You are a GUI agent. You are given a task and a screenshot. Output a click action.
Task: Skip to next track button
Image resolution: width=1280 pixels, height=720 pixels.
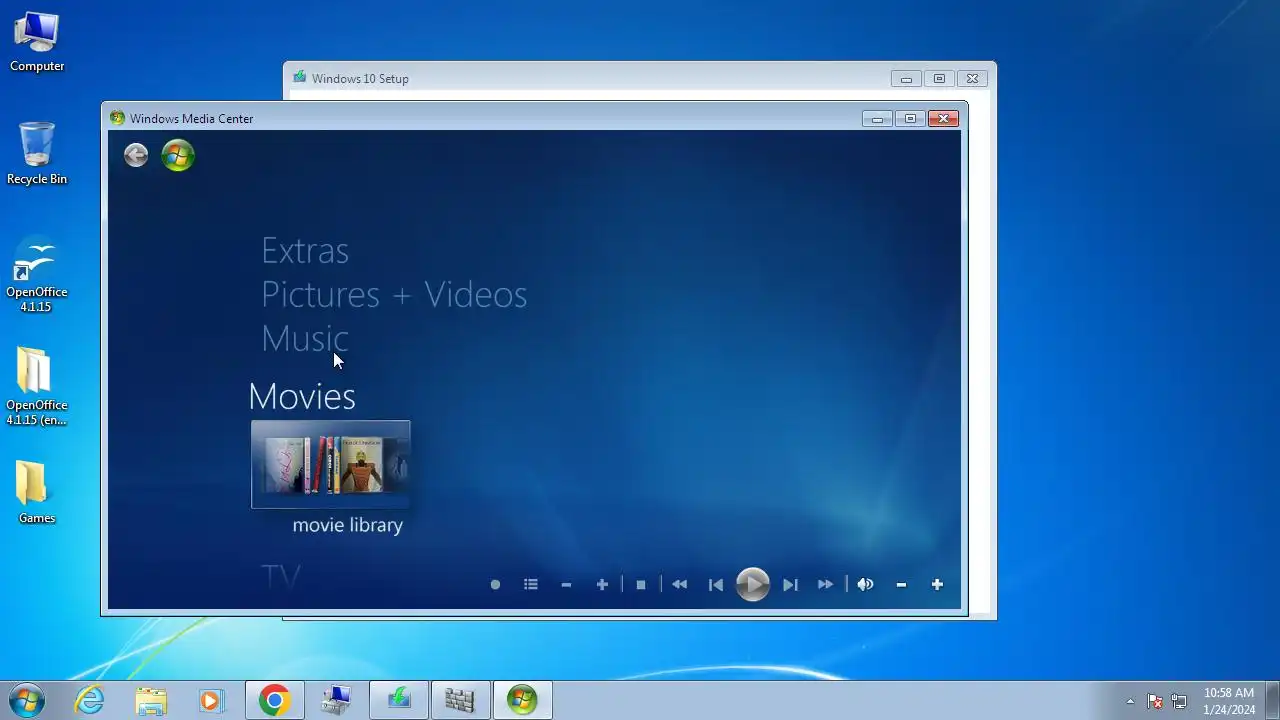point(790,584)
